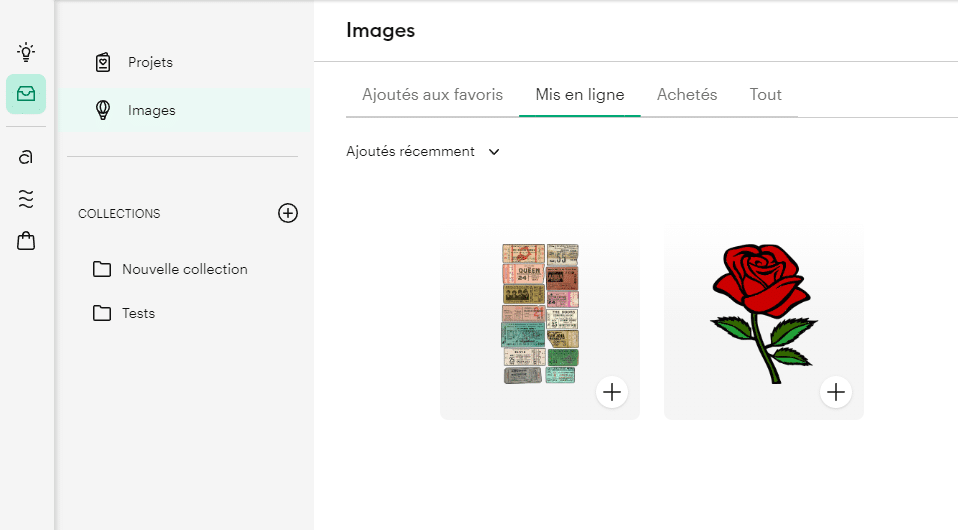The width and height of the screenshot is (958, 530).
Task: Open the lightbulb ideas icon in sidebar
Action: (x=26, y=52)
